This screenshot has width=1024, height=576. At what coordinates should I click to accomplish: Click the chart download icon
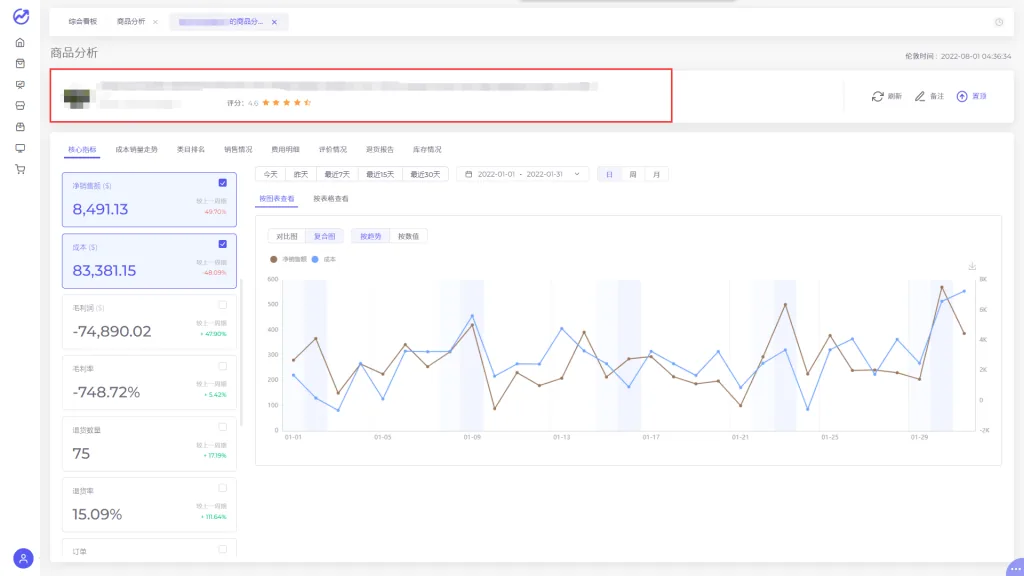972,266
